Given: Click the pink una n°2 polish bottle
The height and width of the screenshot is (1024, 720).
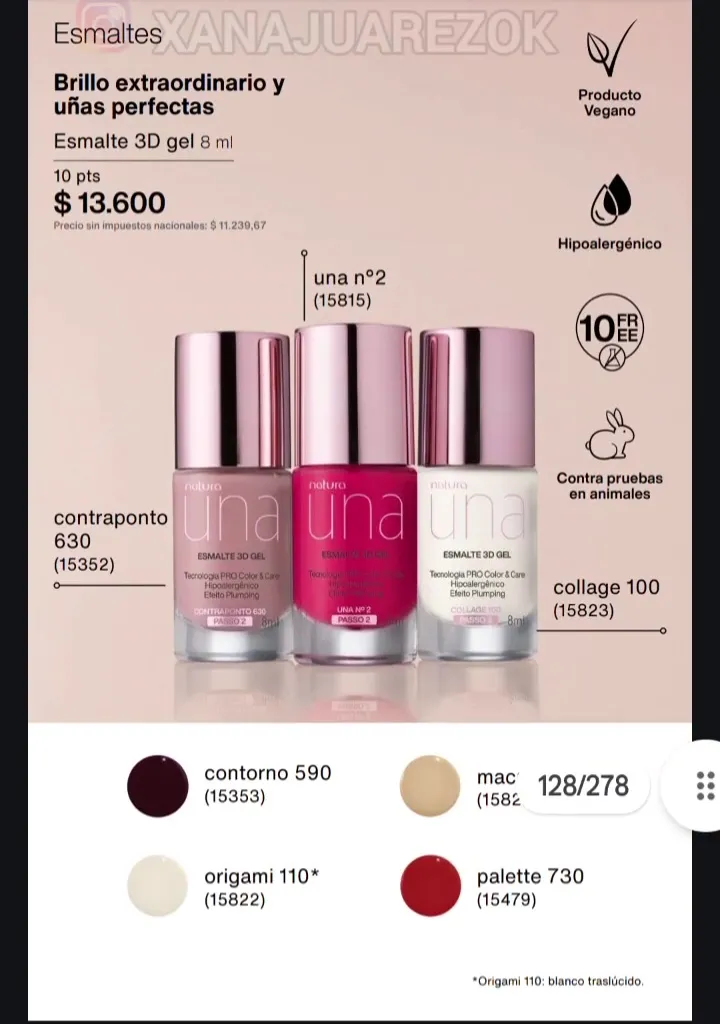Looking at the screenshot, I should [355, 495].
